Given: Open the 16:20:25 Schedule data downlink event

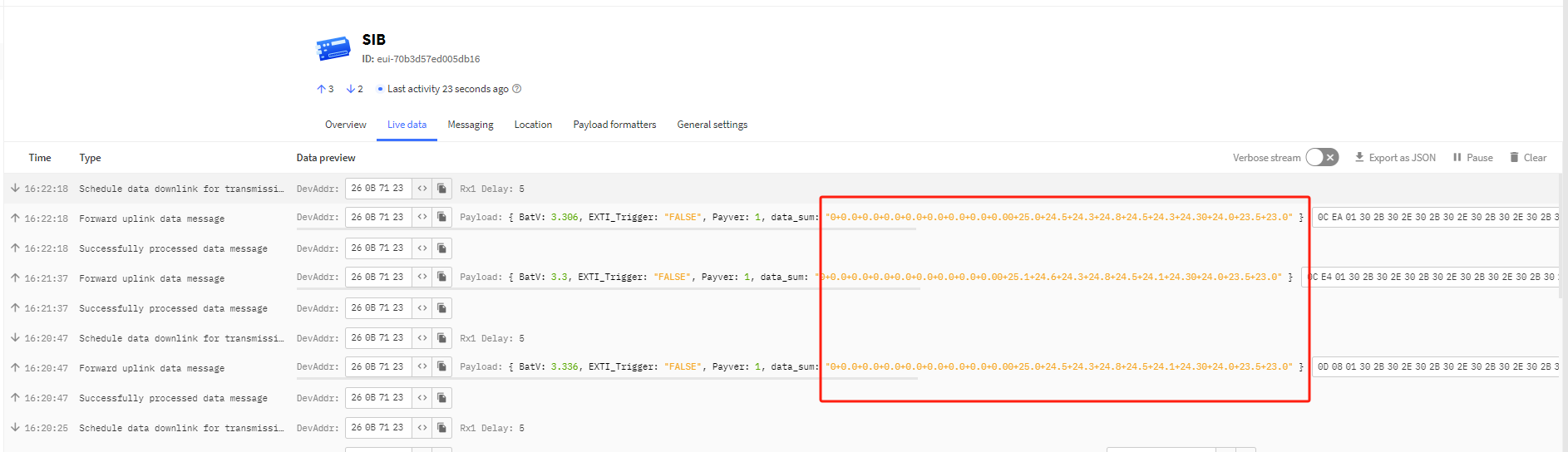Looking at the screenshot, I should click(782, 428).
